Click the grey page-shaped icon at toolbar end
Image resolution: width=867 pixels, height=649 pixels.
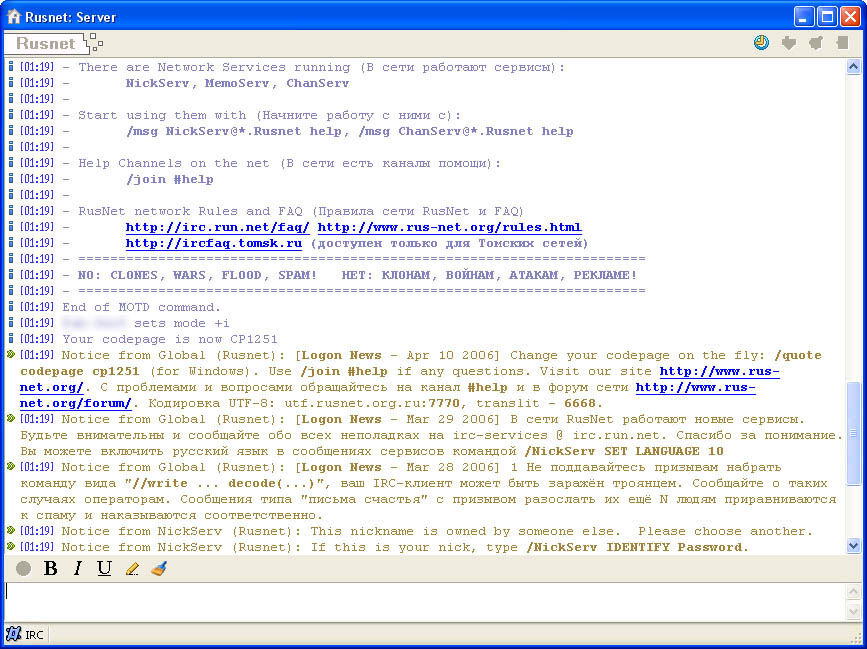(842, 43)
